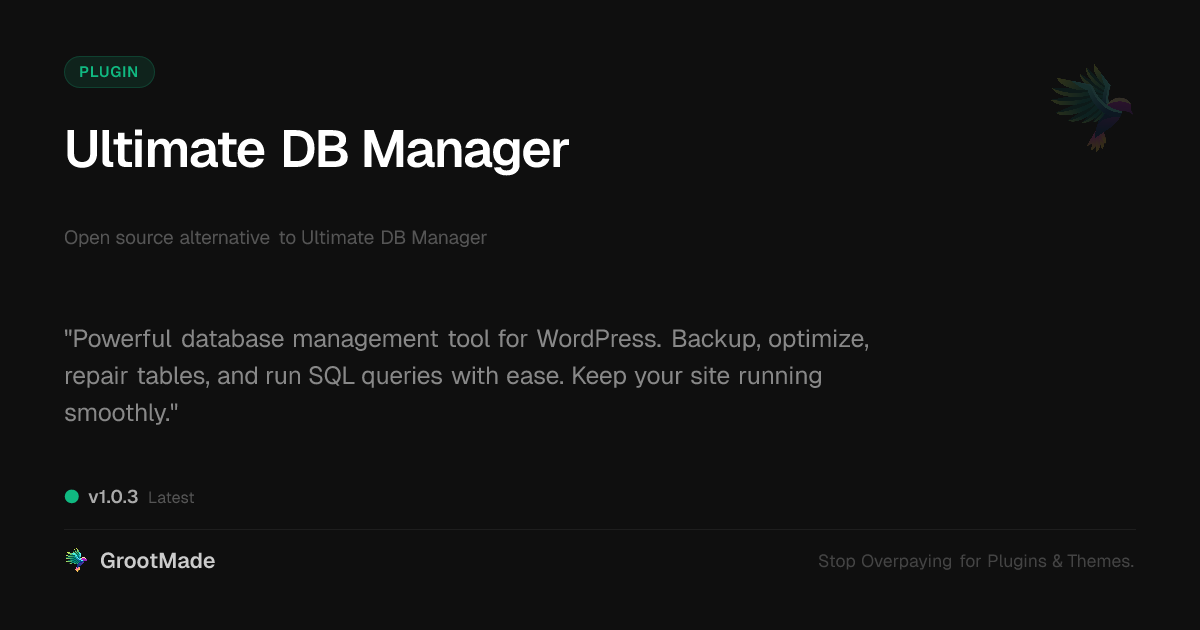Click "Plugins & Themes" in the footer tagline
Screen dimensions: 1200x630
1059,561
